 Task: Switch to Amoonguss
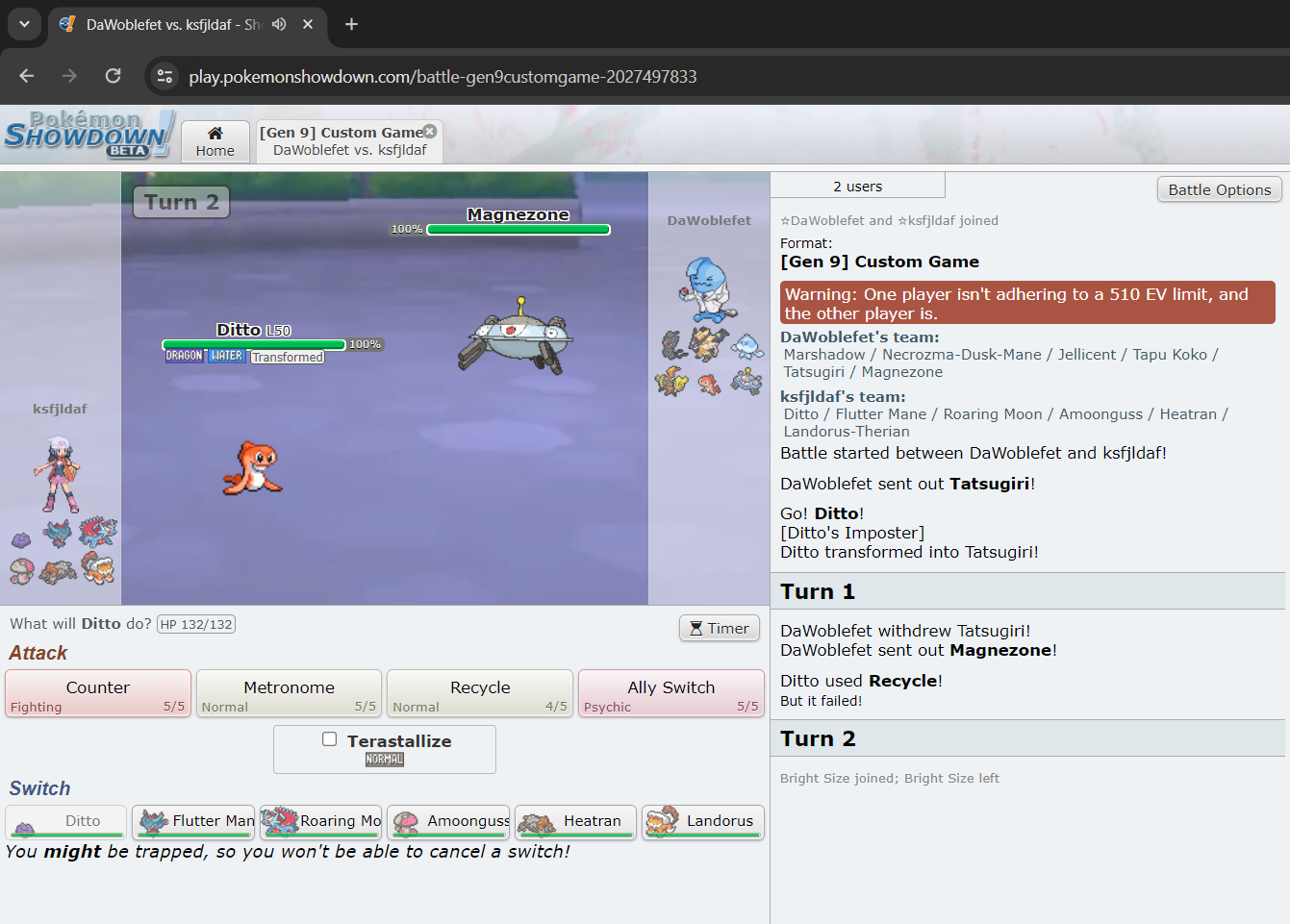coord(448,822)
